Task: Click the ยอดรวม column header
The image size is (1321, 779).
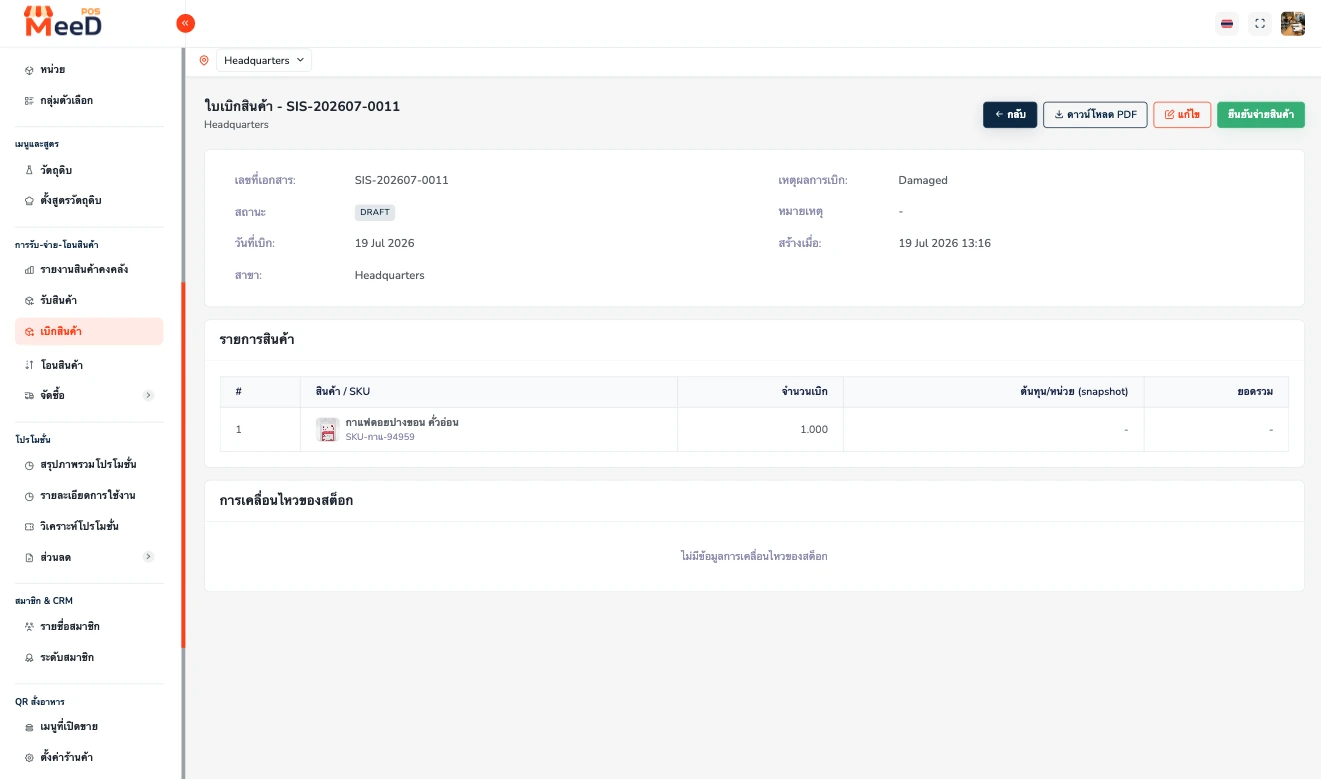Action: coord(1217,392)
